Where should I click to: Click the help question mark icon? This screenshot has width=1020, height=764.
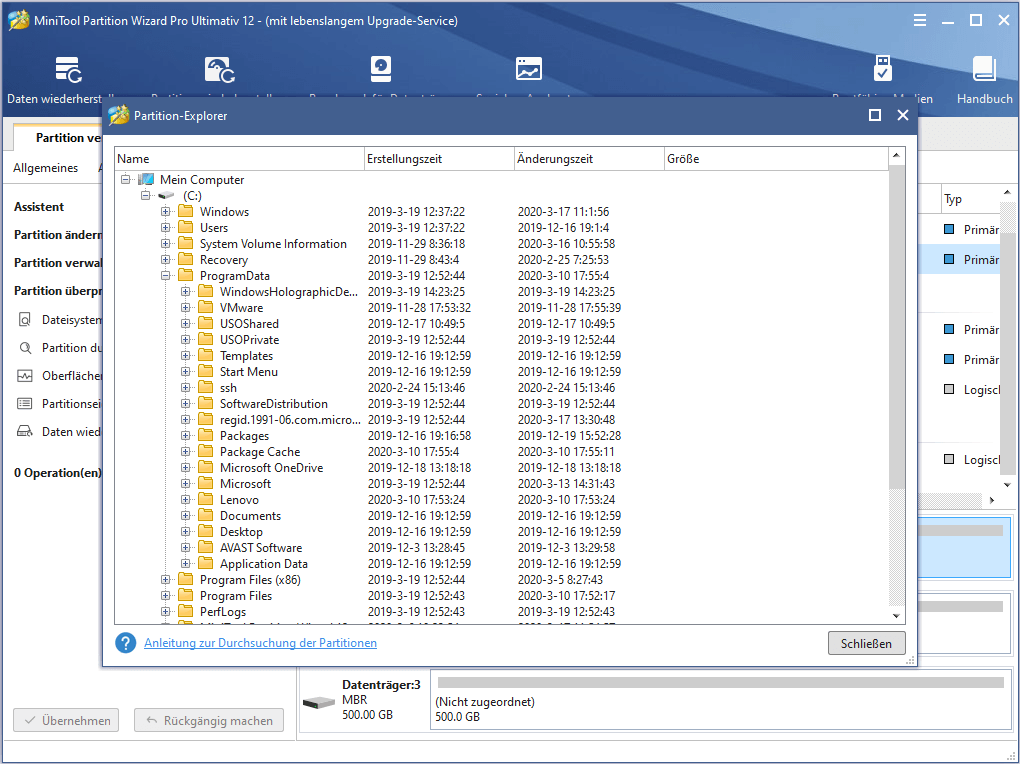(x=125, y=643)
